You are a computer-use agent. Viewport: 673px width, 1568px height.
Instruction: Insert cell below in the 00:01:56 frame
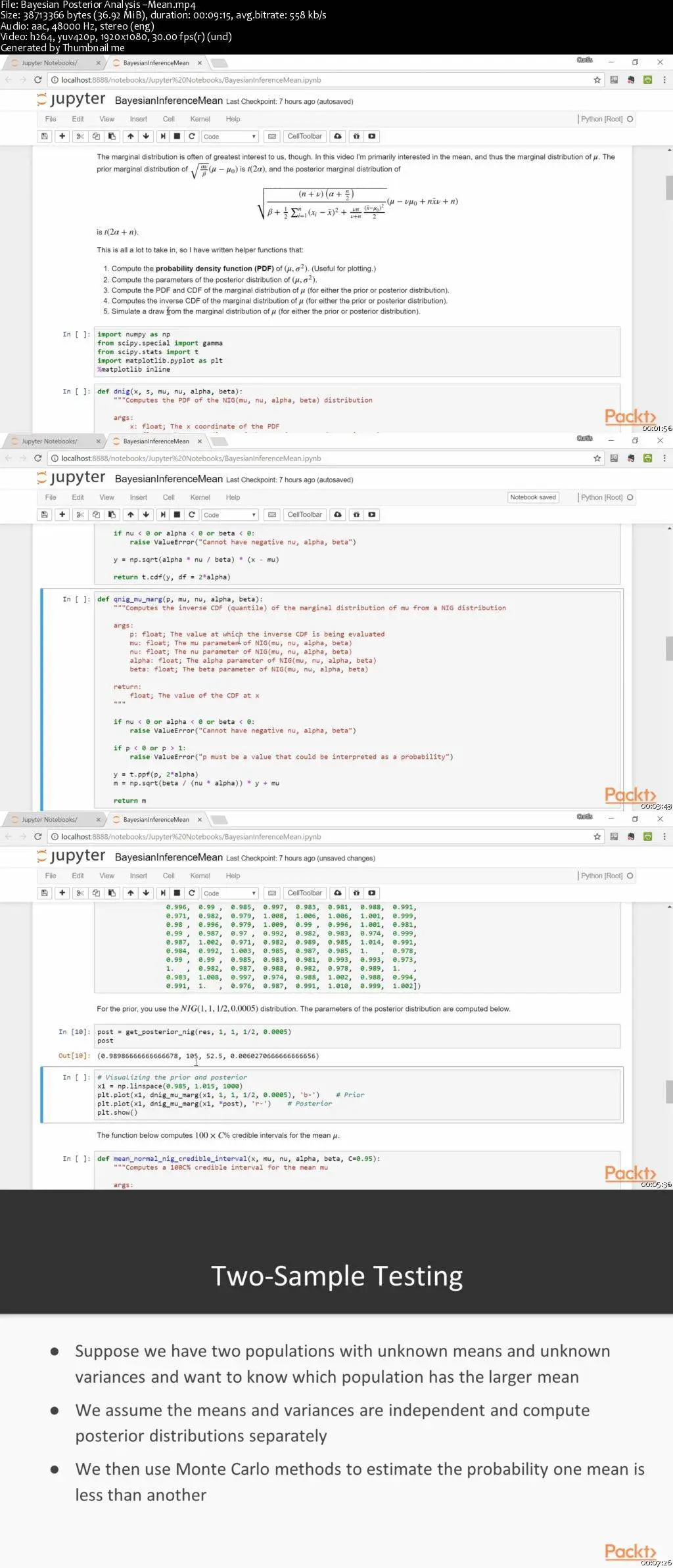click(62, 137)
